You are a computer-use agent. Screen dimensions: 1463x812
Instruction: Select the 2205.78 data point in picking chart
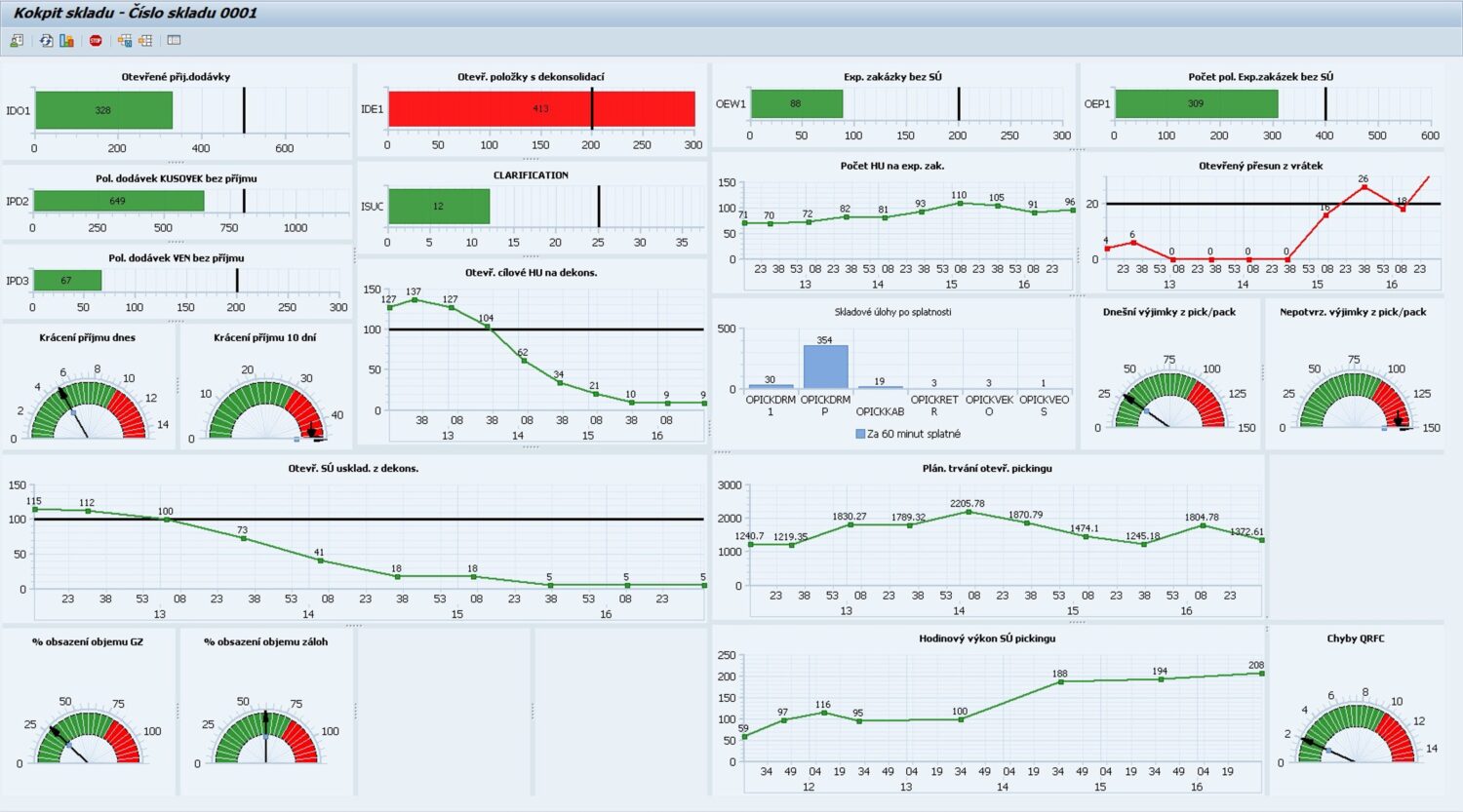tap(968, 512)
